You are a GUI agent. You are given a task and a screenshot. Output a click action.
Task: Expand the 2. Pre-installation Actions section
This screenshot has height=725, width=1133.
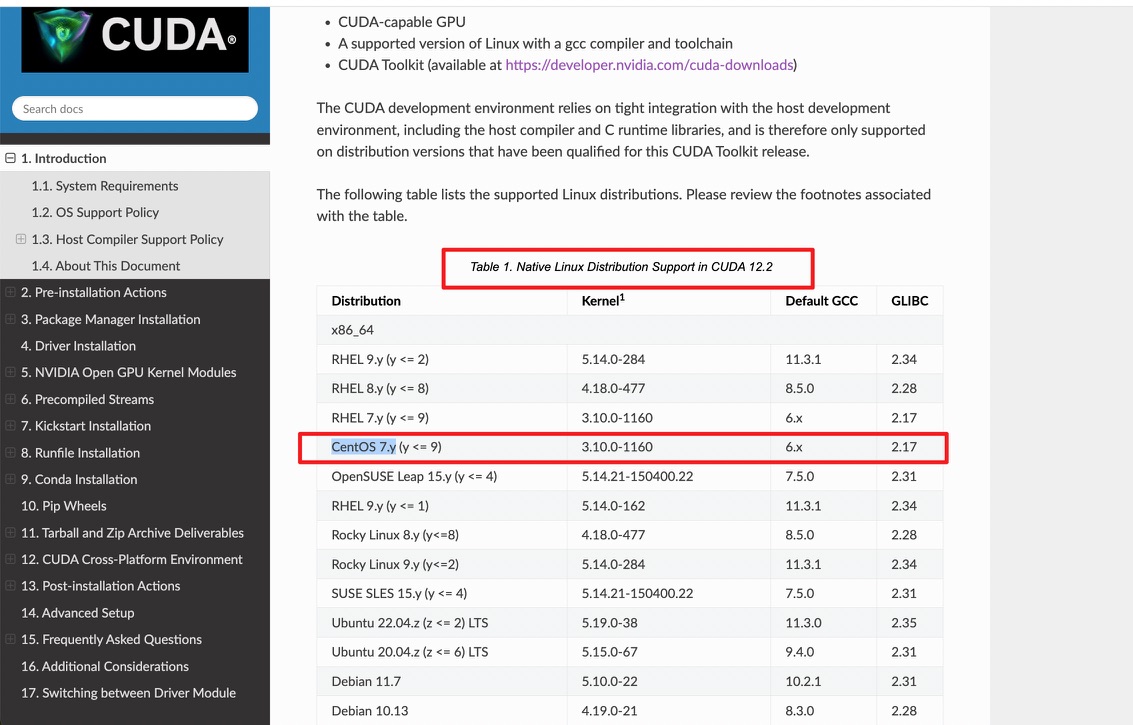[x=10, y=292]
